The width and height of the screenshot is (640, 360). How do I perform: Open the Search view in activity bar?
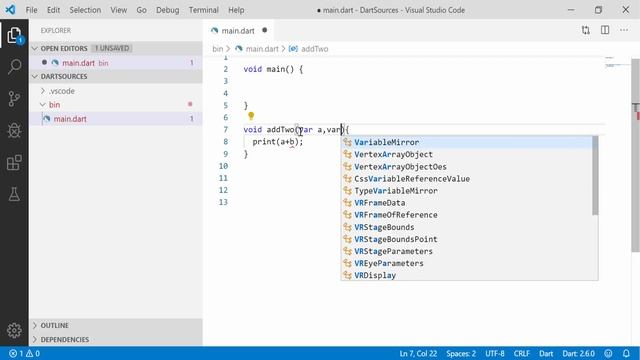tap(14, 66)
